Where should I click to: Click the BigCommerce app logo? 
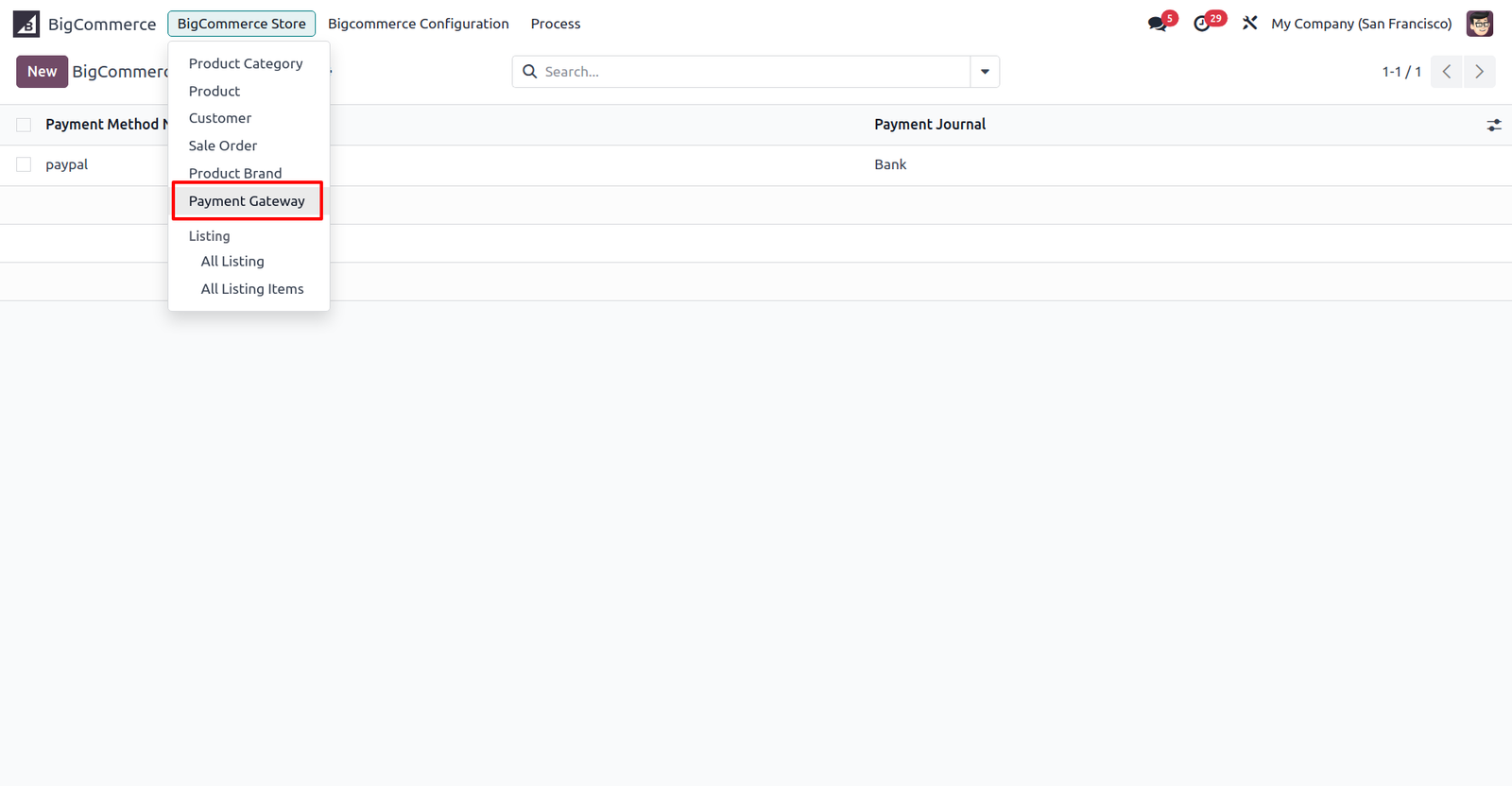26,24
